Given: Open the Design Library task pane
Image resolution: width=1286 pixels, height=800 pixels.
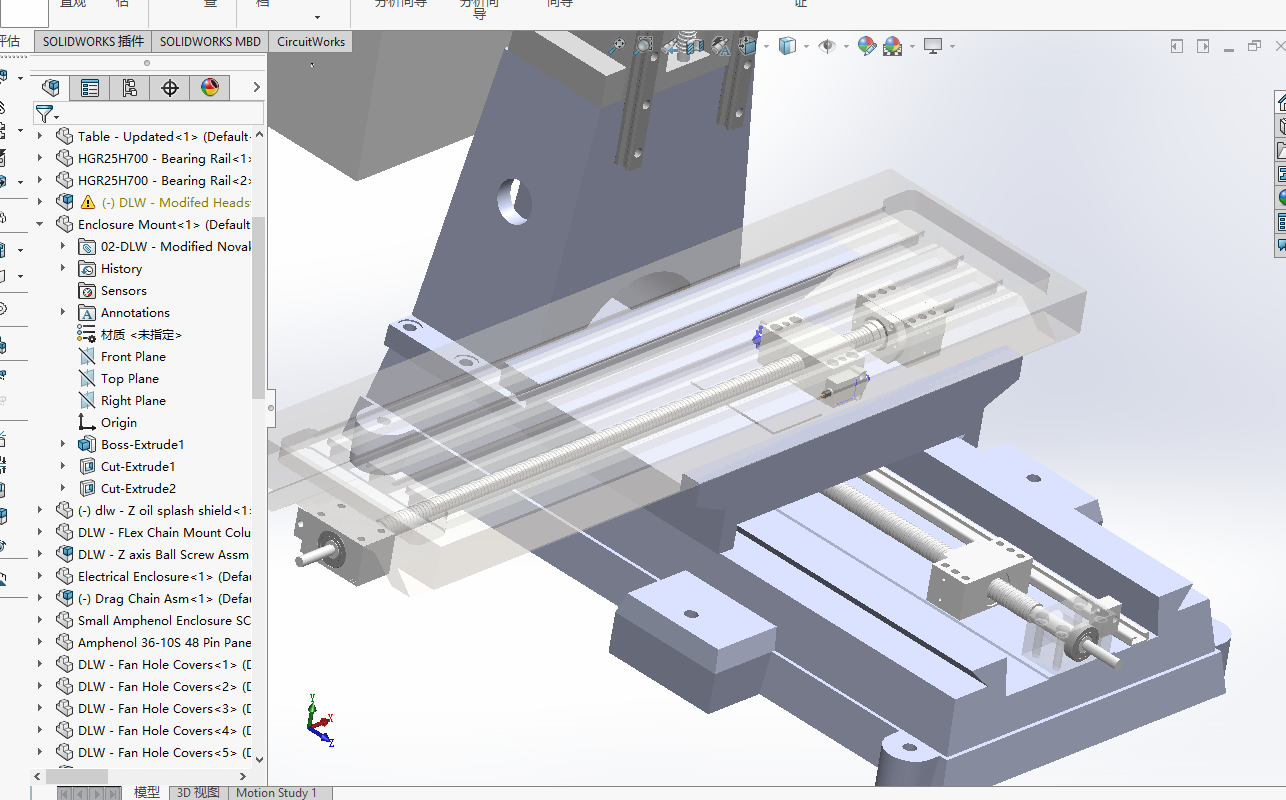Looking at the screenshot, I should point(1280,126).
